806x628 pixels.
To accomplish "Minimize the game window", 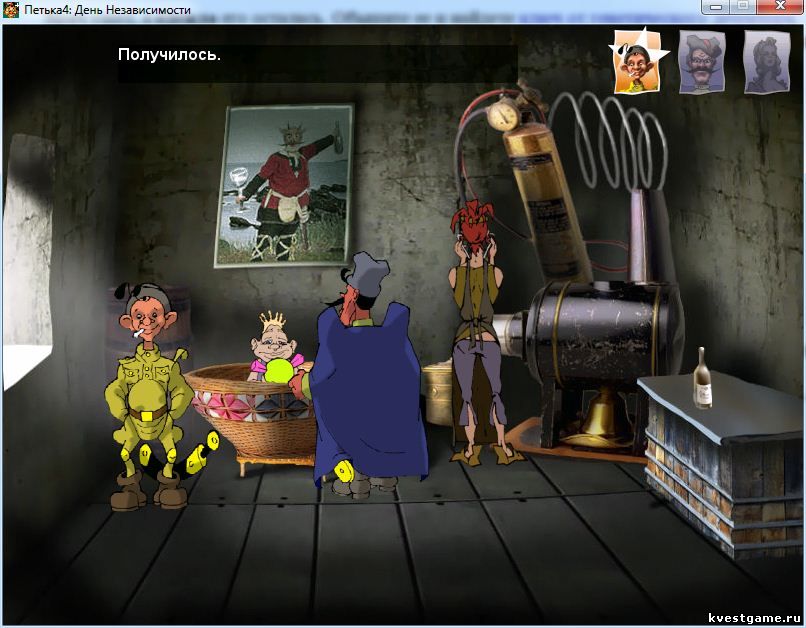I will [x=717, y=7].
